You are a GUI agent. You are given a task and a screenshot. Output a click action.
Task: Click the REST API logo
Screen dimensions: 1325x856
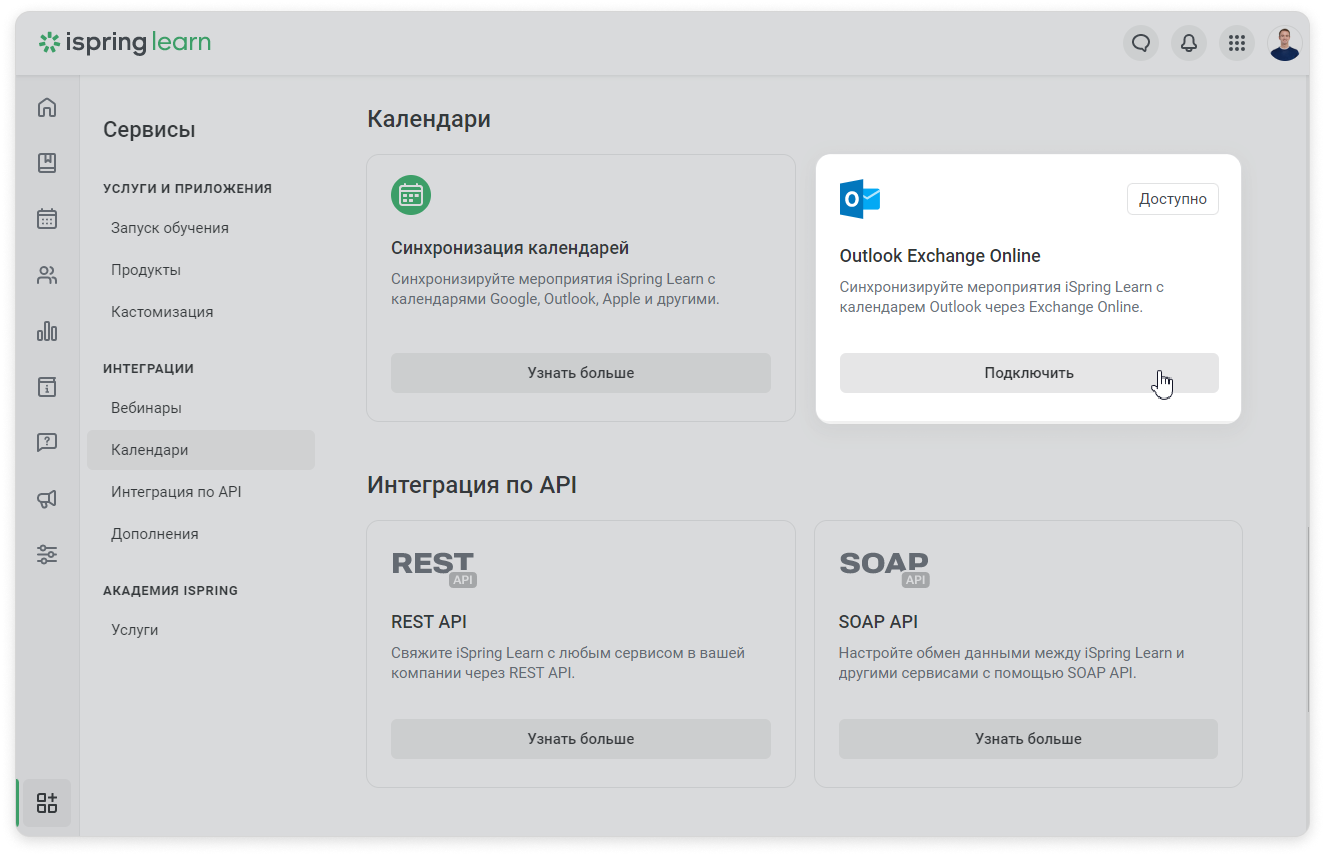434,567
